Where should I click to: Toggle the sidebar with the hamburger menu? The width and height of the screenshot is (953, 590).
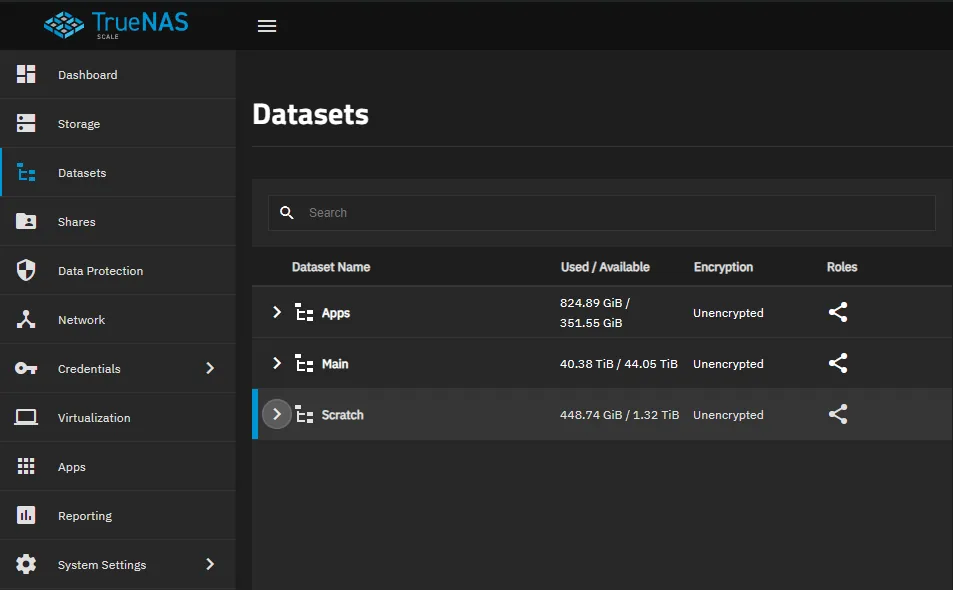[x=266, y=26]
